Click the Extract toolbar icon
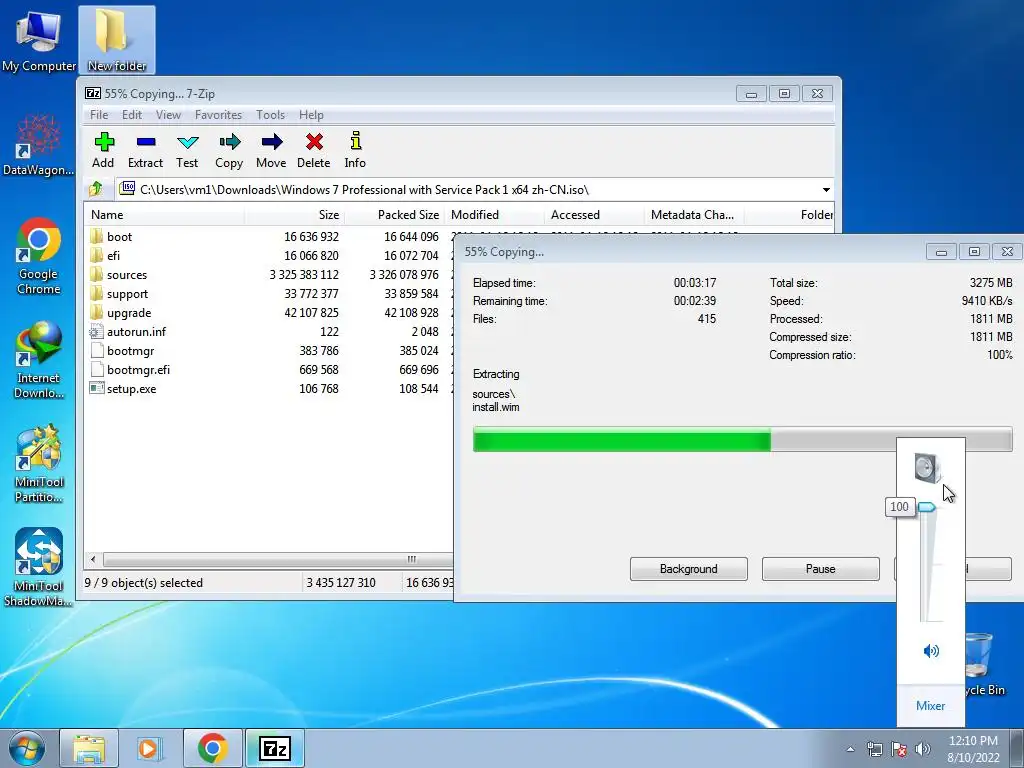Image resolution: width=1024 pixels, height=768 pixels. click(x=145, y=150)
